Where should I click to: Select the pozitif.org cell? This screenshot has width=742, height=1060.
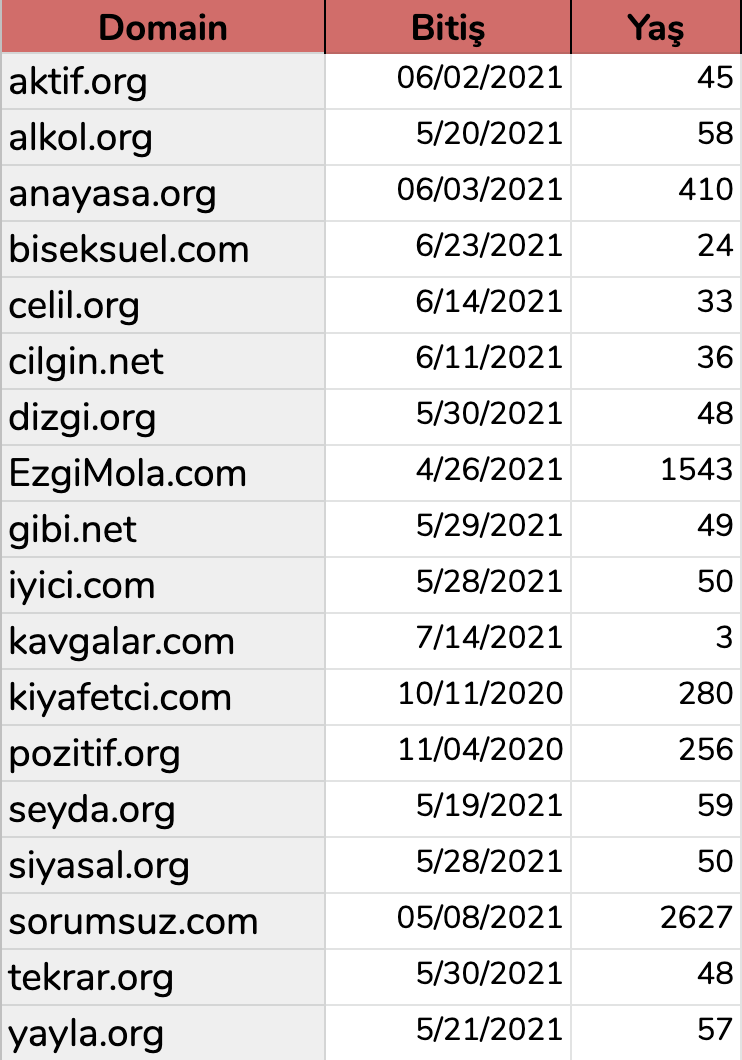tap(163, 753)
